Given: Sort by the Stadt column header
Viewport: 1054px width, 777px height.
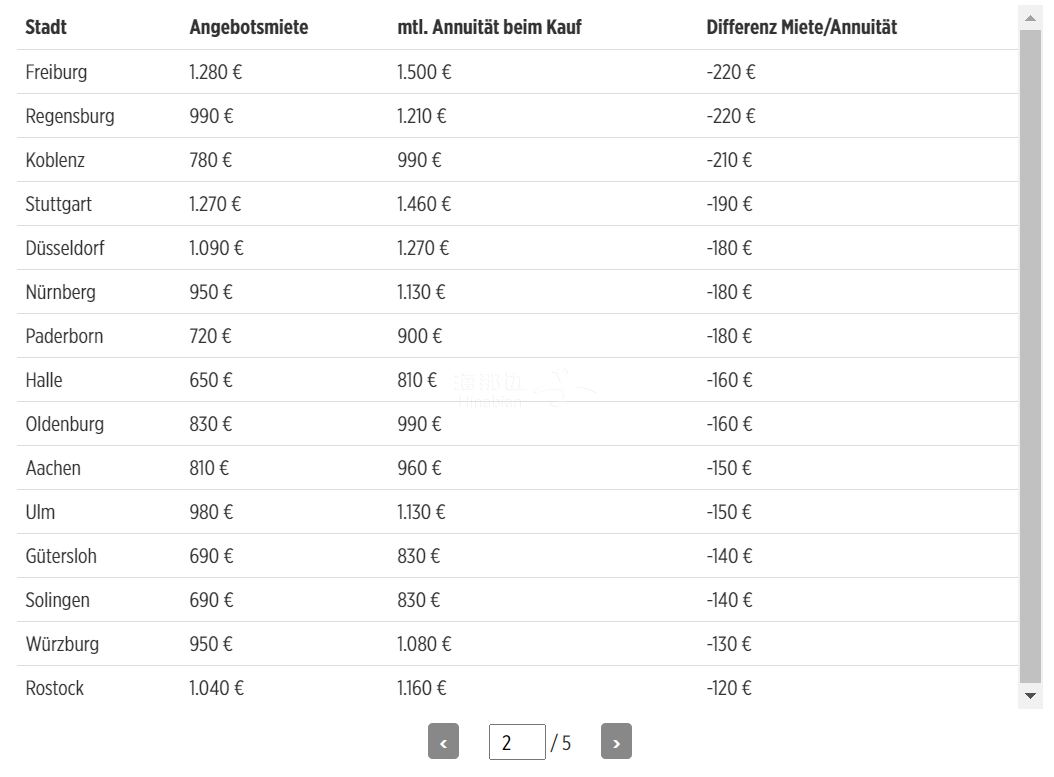Looking at the screenshot, I should pos(46,28).
